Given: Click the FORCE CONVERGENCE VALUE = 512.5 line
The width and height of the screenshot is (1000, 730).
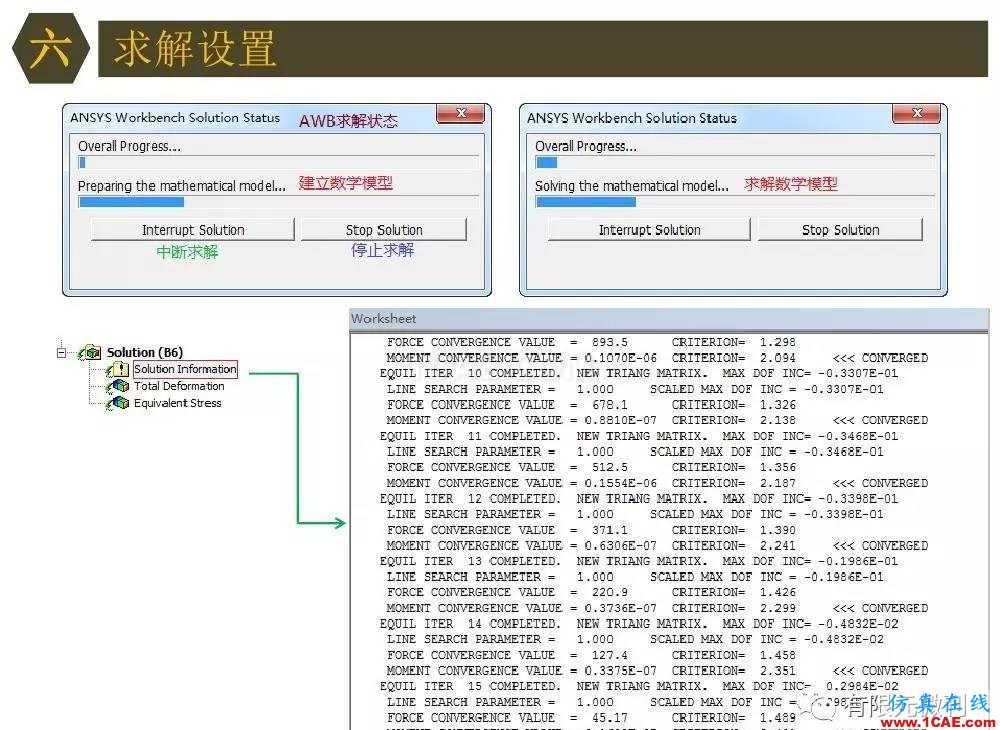Looking at the screenshot, I should [x=591, y=467].
